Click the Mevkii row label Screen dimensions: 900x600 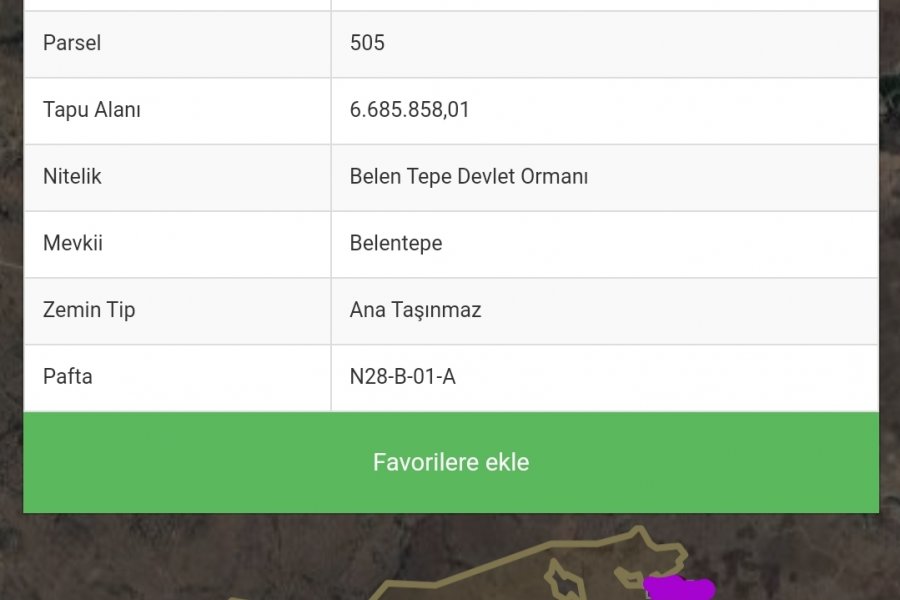tap(73, 243)
